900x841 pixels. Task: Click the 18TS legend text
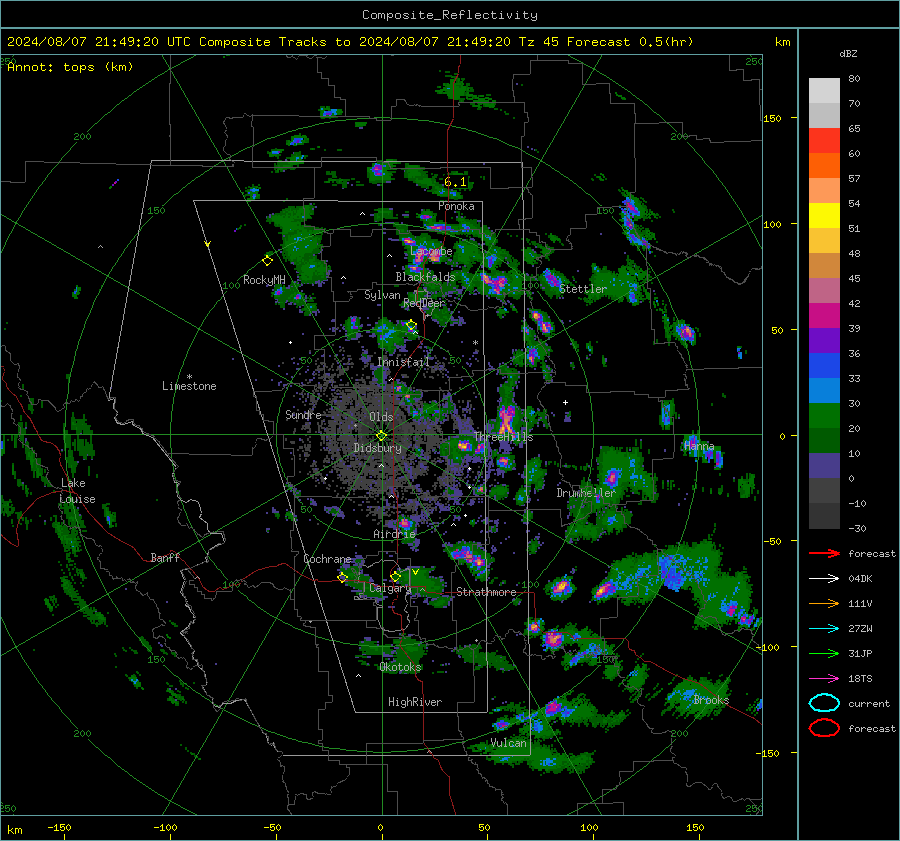coord(860,679)
